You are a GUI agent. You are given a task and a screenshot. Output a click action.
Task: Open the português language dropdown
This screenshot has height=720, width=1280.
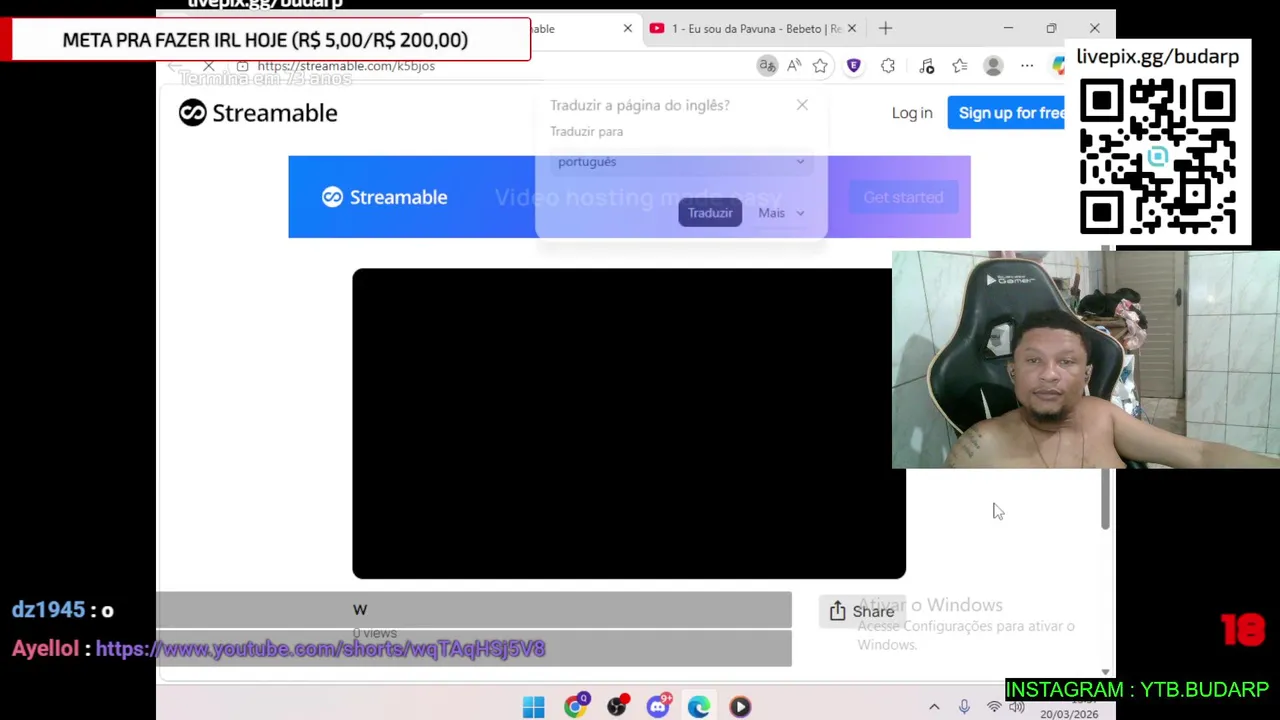click(x=680, y=161)
